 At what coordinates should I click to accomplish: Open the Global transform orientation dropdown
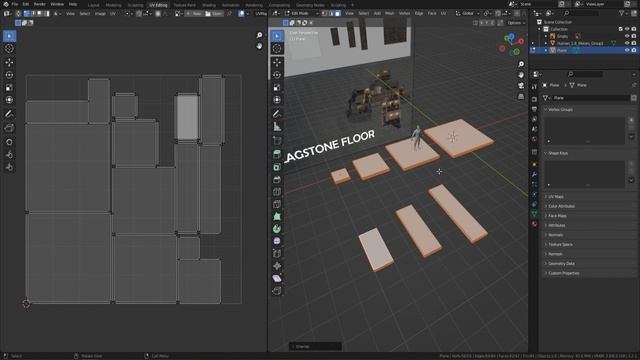coord(468,13)
